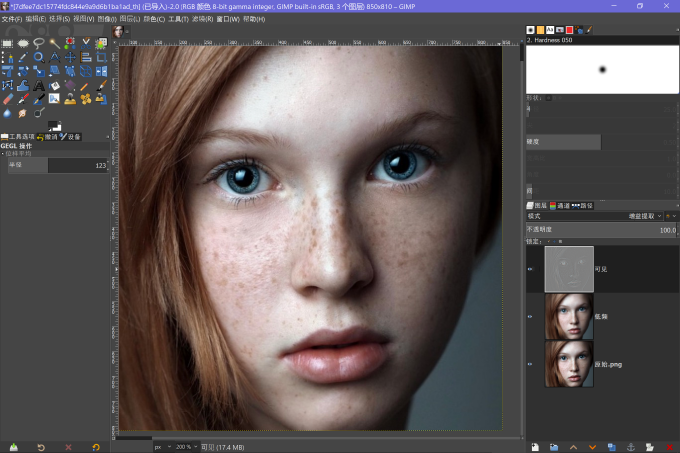Open the 滤镜(R) menu
The width and height of the screenshot is (680, 453).
(x=203, y=19)
